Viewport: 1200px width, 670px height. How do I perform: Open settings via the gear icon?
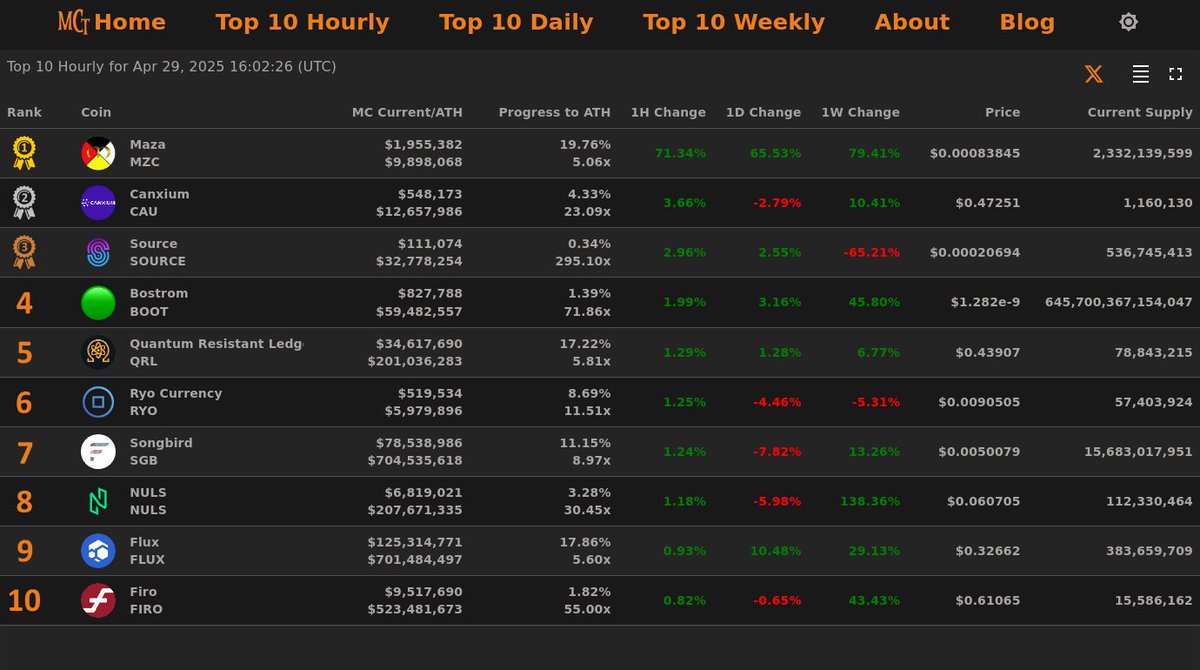point(1128,22)
